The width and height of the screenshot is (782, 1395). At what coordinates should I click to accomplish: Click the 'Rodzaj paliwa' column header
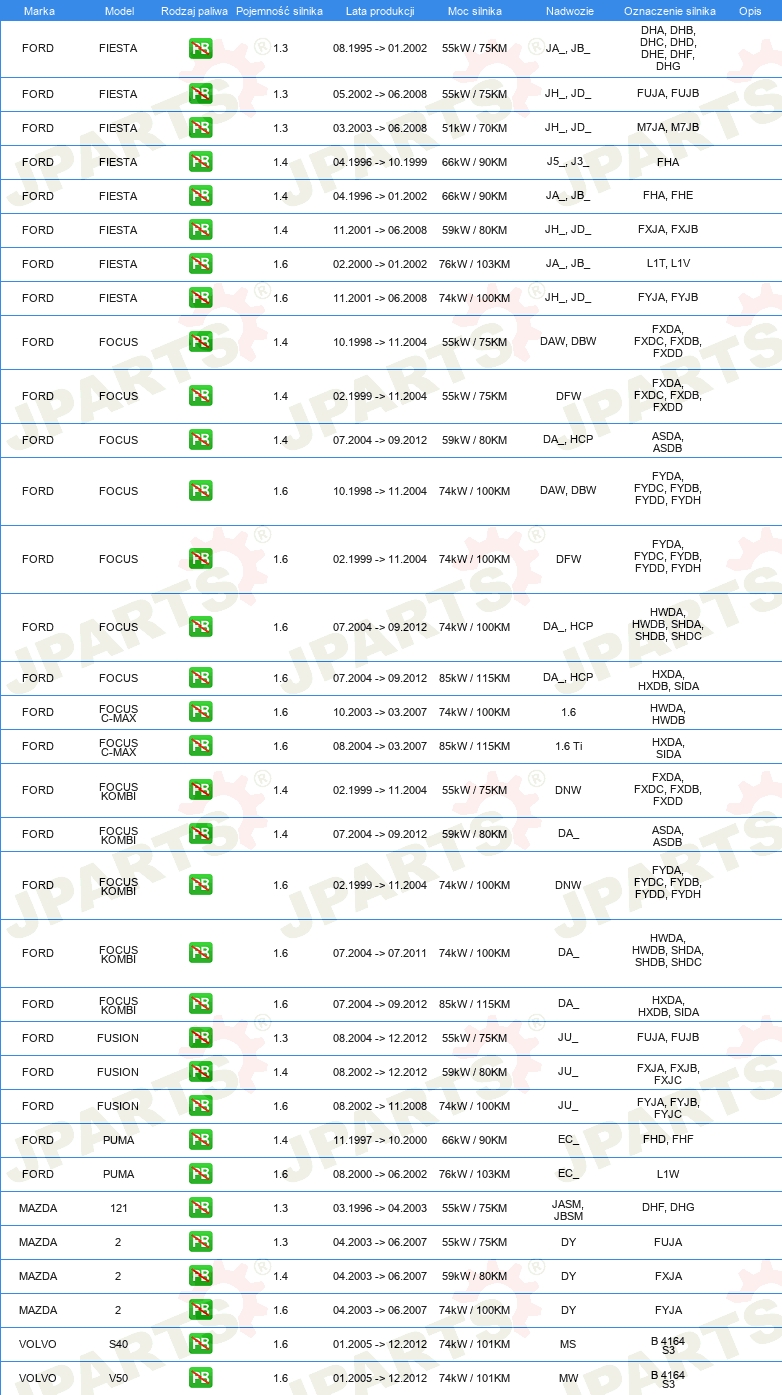pos(194,10)
